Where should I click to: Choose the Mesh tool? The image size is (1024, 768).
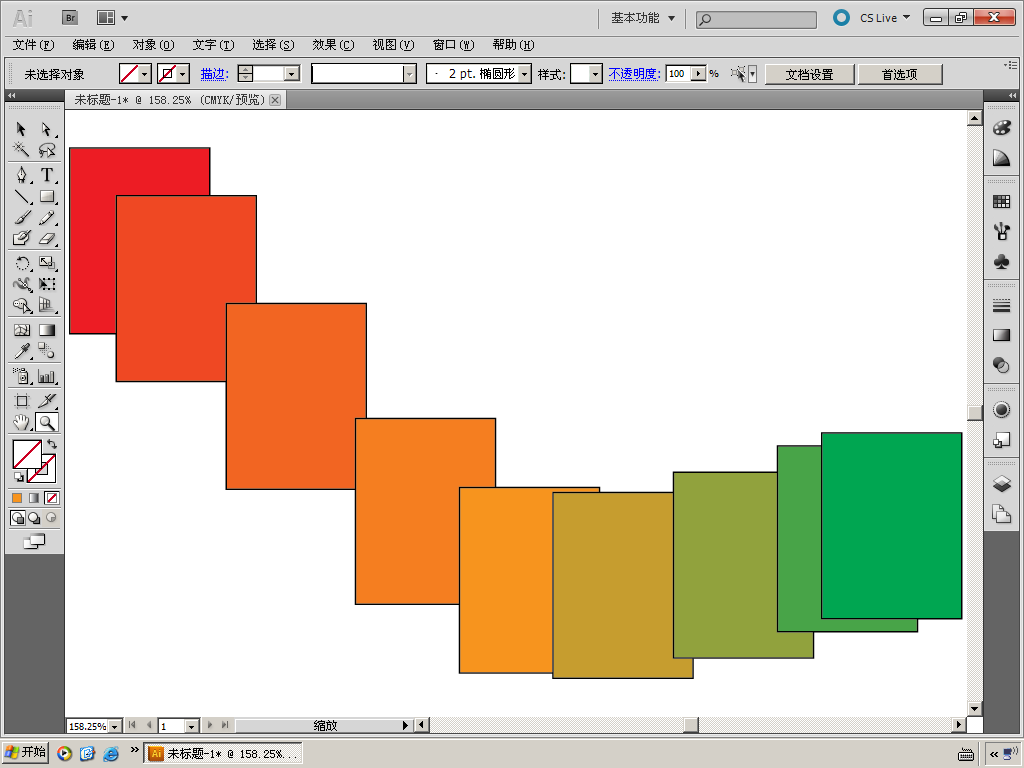click(22, 330)
